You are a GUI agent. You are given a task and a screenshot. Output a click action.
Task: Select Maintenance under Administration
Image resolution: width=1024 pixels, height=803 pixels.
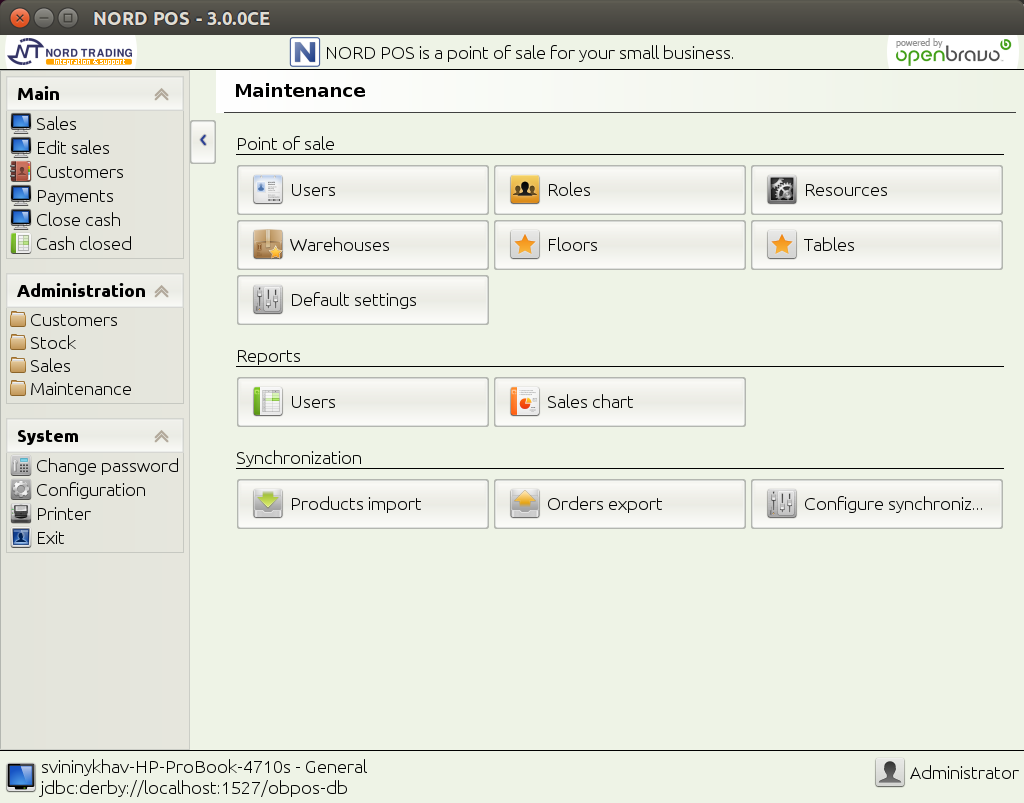[x=21, y=389]
